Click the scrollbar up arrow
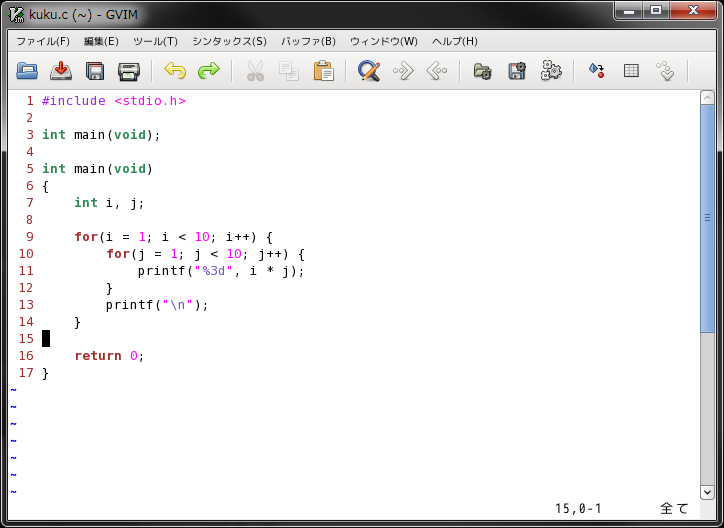 click(707, 97)
